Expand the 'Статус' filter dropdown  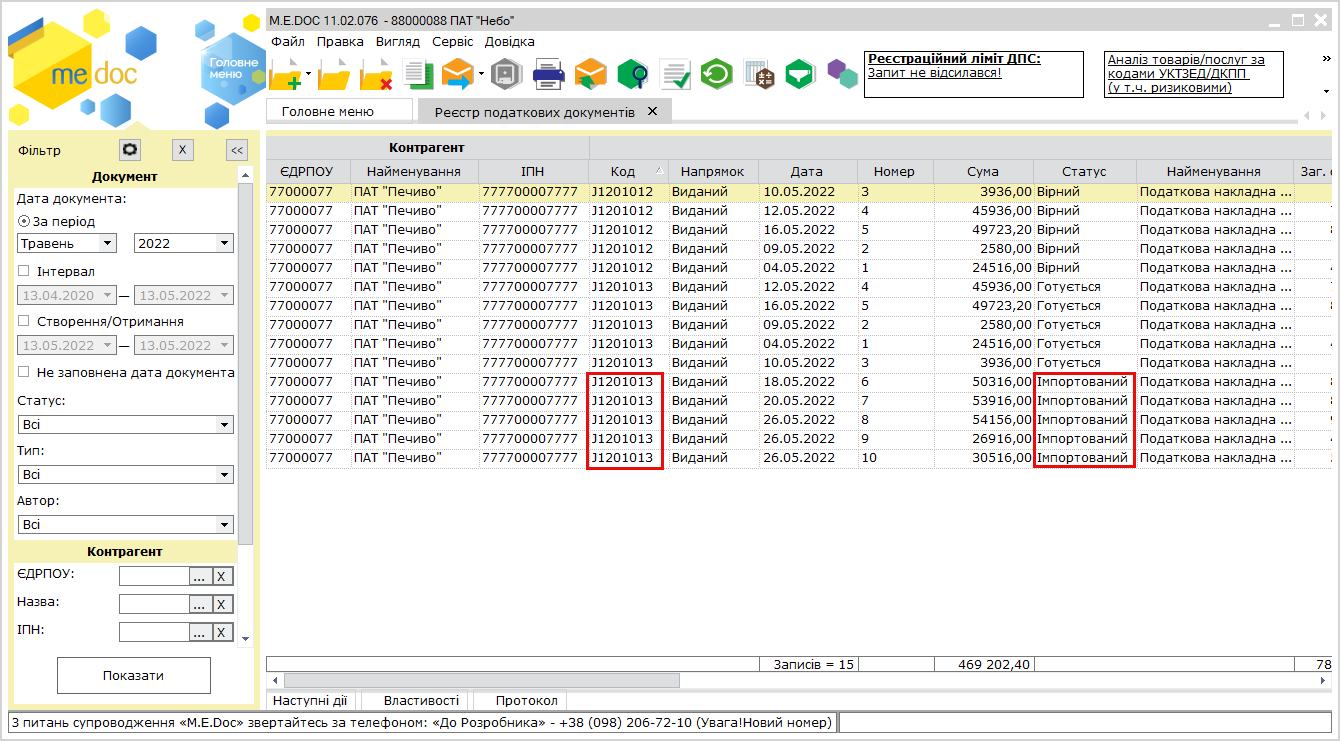click(224, 425)
